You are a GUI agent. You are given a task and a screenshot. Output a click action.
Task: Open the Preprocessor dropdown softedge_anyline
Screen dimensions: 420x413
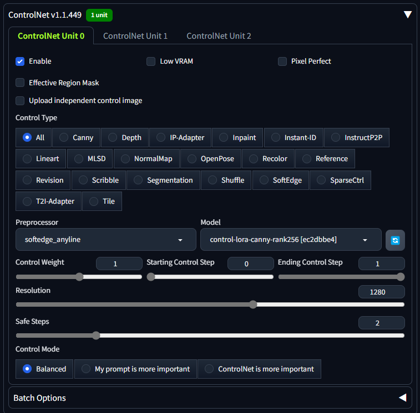click(106, 240)
